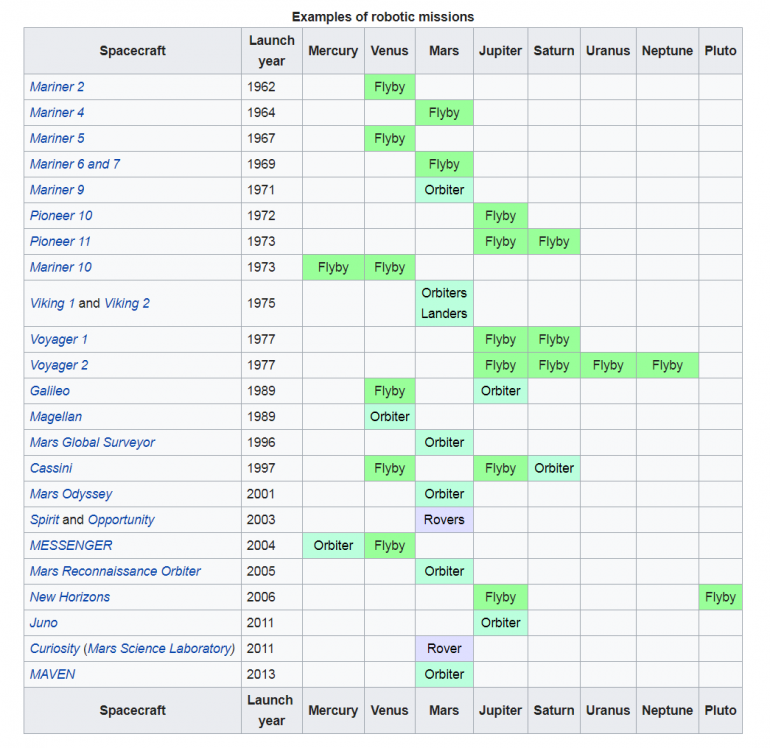Open the Cassini link
Screen dimensions: 770x748
coord(51,468)
